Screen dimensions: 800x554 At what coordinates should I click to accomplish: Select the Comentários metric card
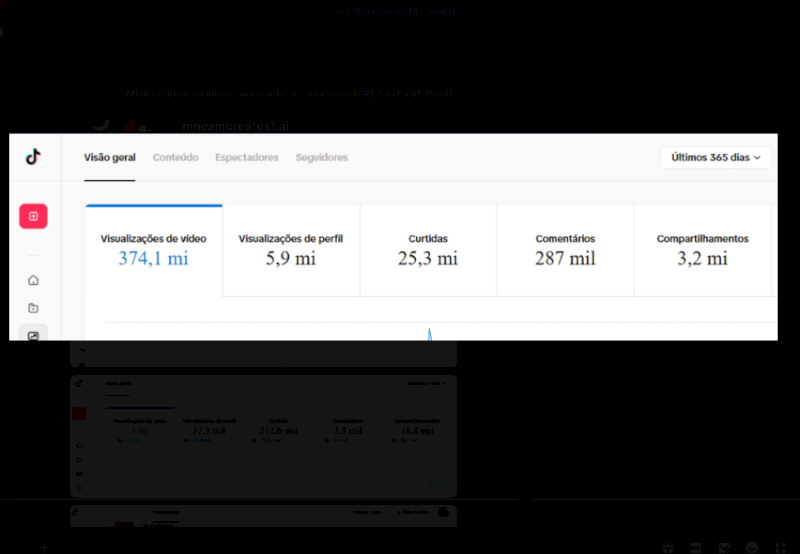[565, 250]
